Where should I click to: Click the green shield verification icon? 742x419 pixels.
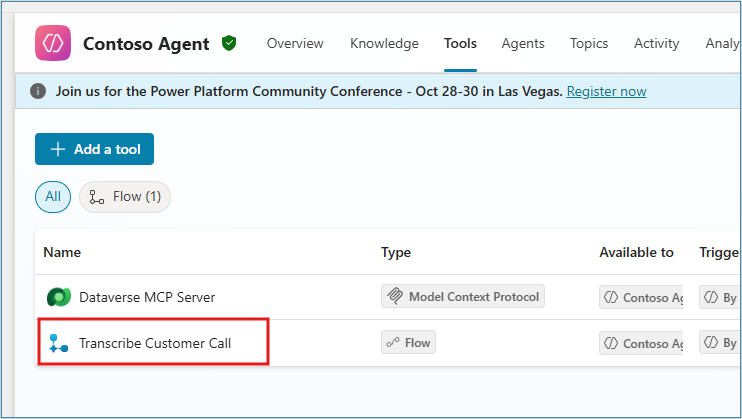[x=229, y=43]
